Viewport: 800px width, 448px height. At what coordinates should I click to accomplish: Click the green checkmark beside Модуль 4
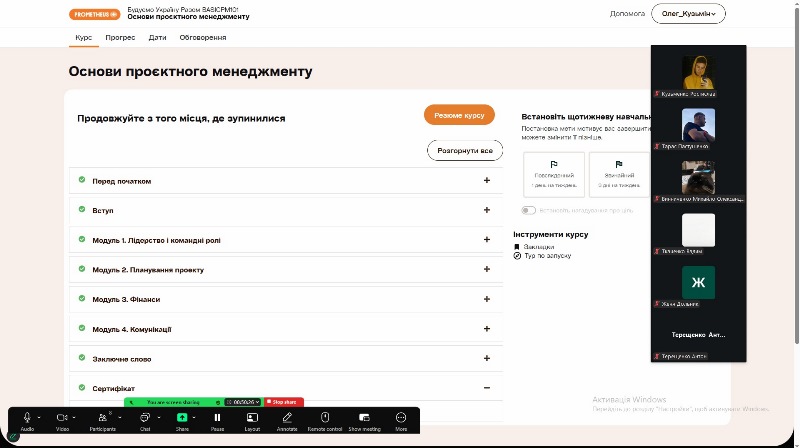(x=82, y=328)
